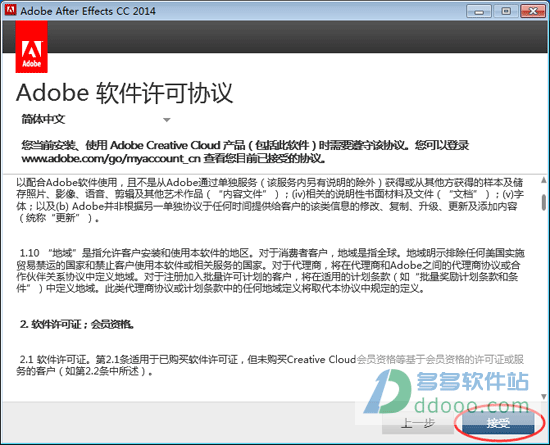Click the license scrollbar up arrow
550x445 pixels.
point(544,180)
